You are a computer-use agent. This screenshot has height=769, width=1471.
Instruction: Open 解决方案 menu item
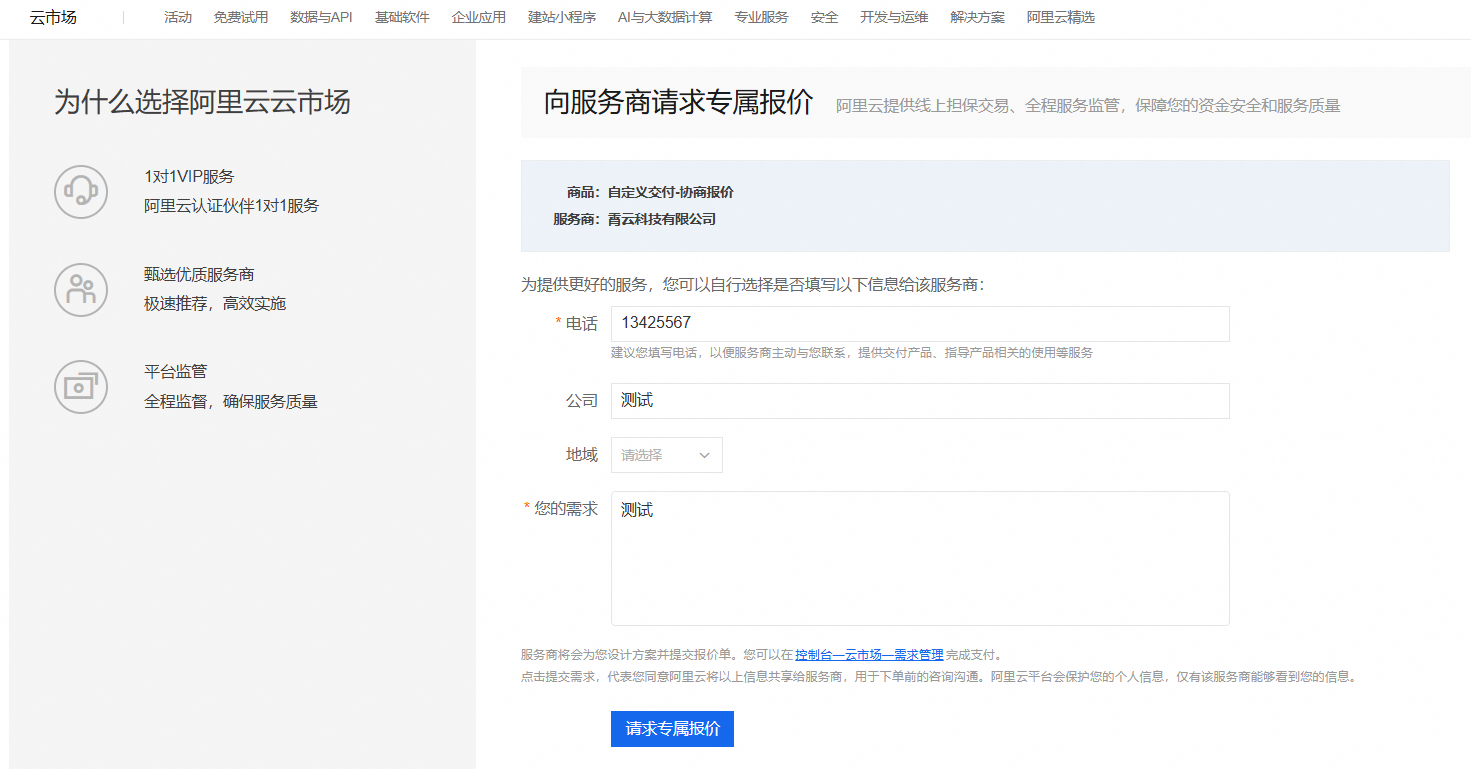point(978,17)
